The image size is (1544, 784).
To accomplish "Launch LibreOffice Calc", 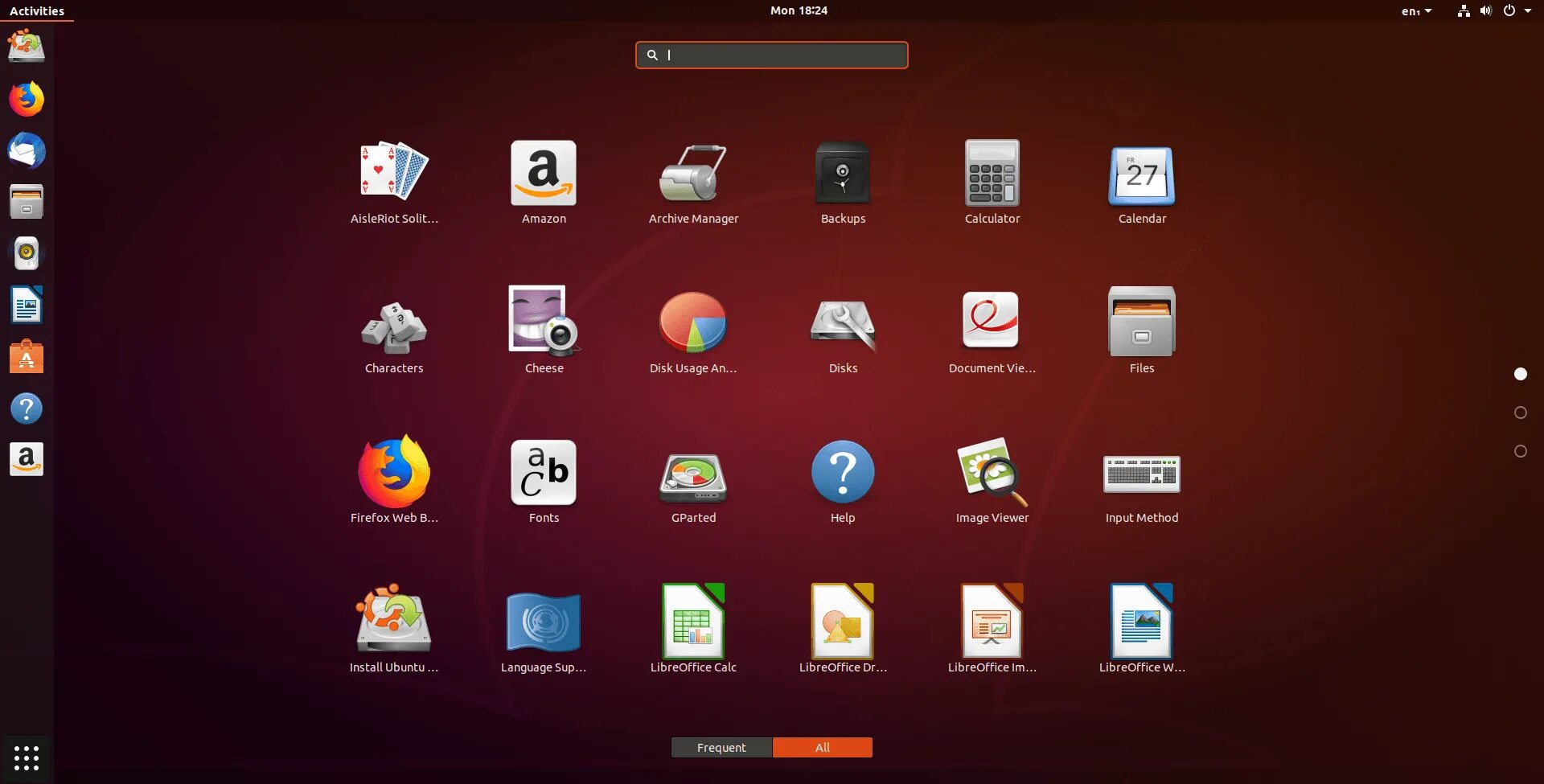I will coord(693,632).
